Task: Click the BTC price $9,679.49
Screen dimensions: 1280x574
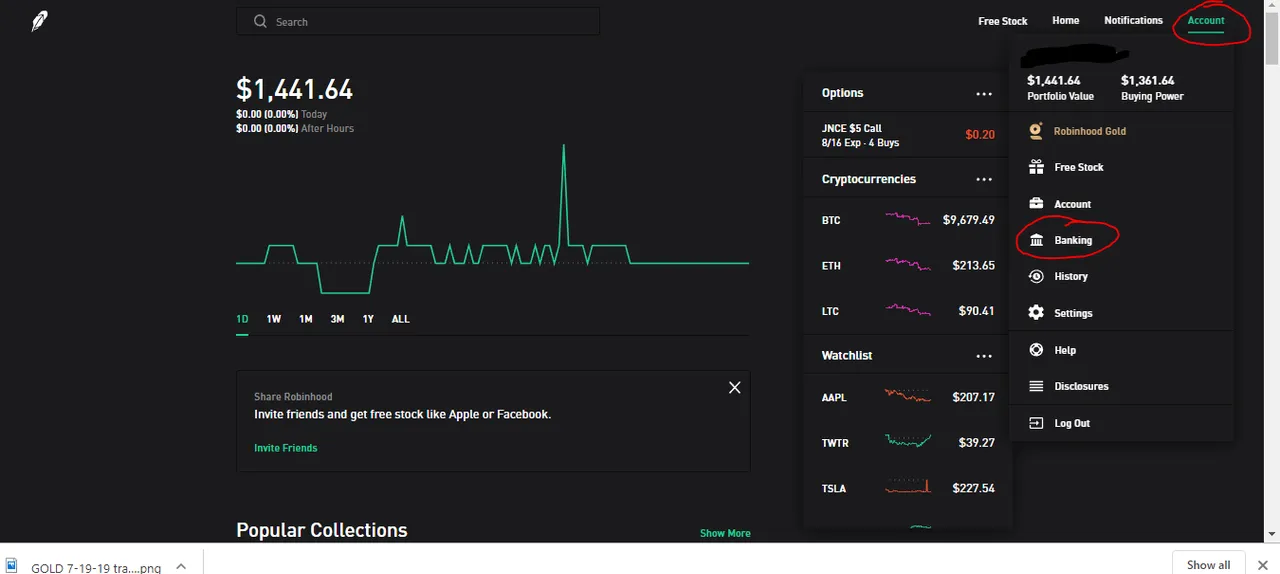Action: 968,220
